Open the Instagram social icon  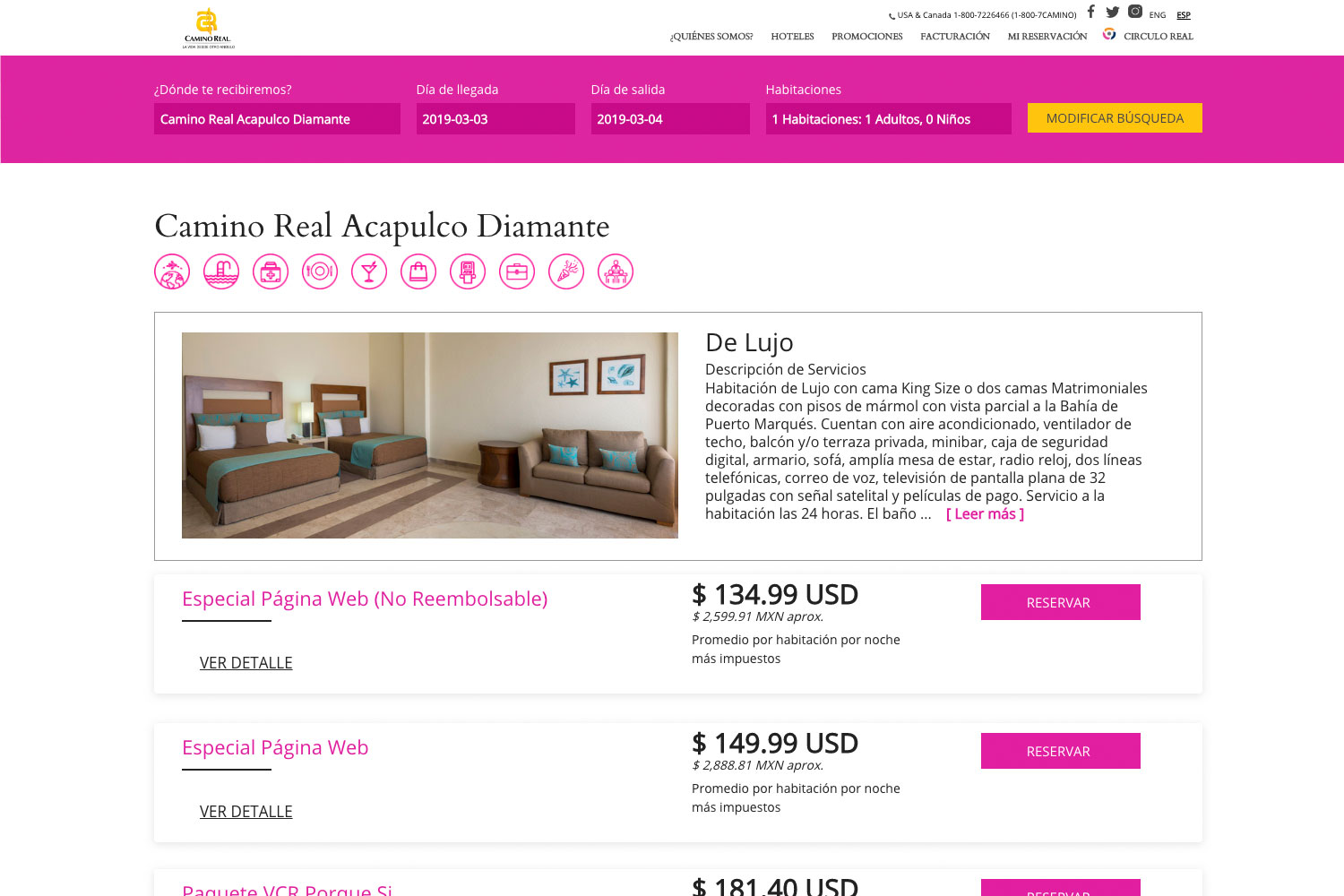1135,12
